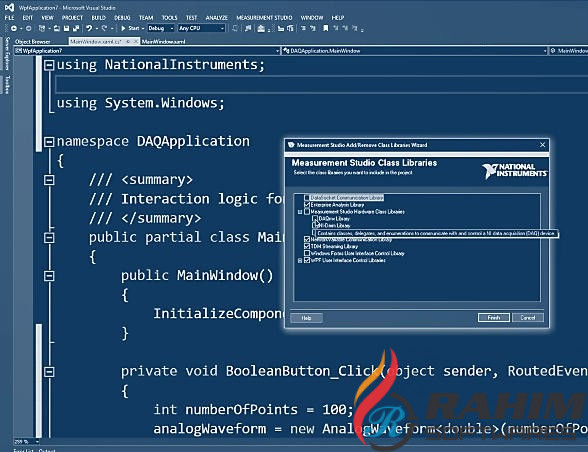This screenshot has width=588, height=452.
Task: Click the Save floppy disk icon
Action: [66, 28]
